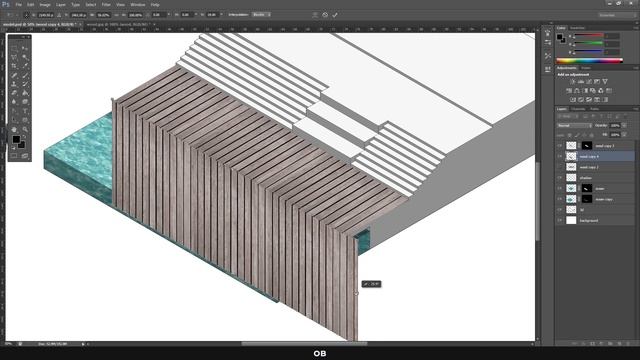Select the Type tool
This screenshot has width=640, height=360.
25,111
